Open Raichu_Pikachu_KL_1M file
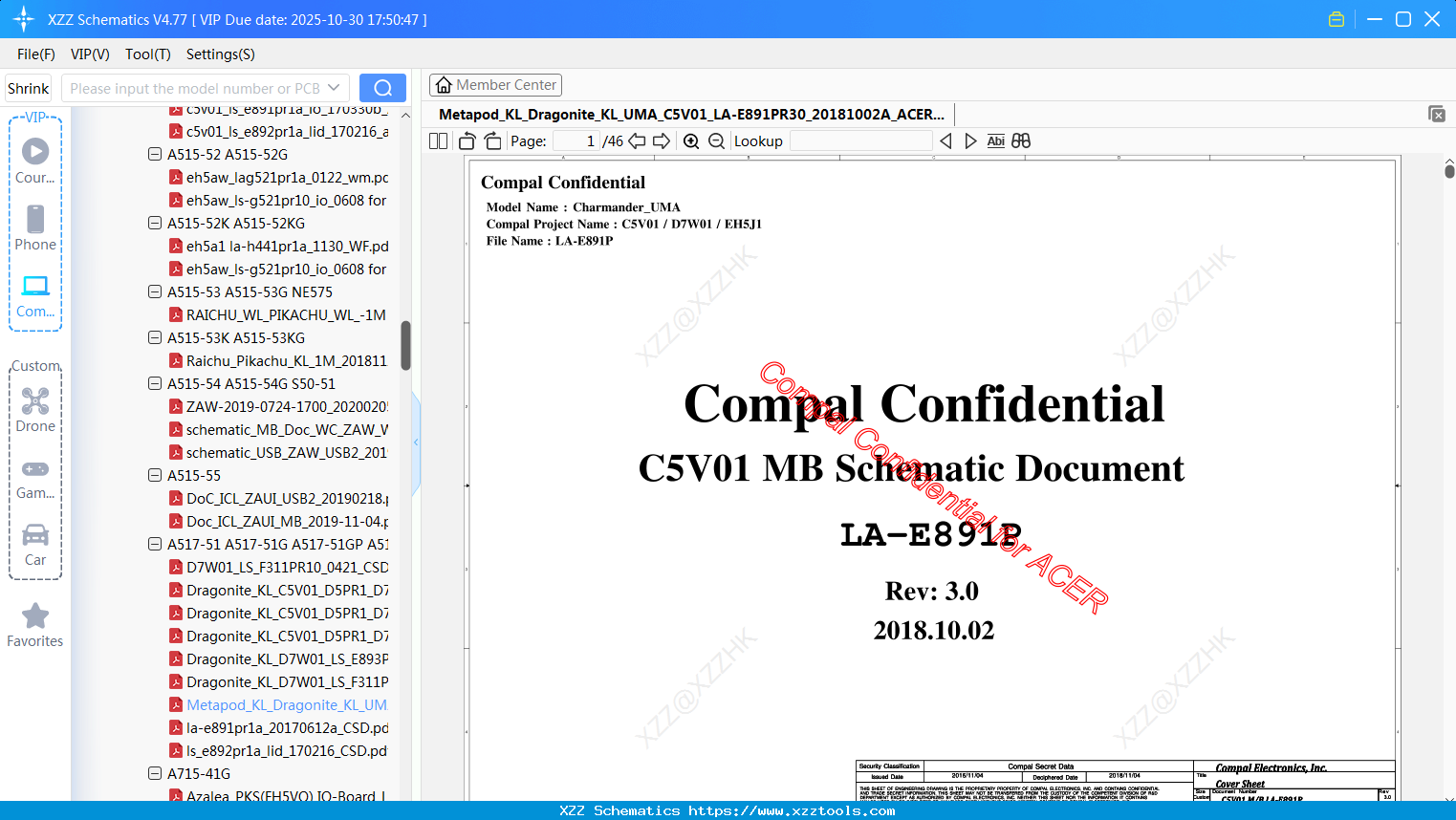This screenshot has width=1456, height=820. point(277,360)
